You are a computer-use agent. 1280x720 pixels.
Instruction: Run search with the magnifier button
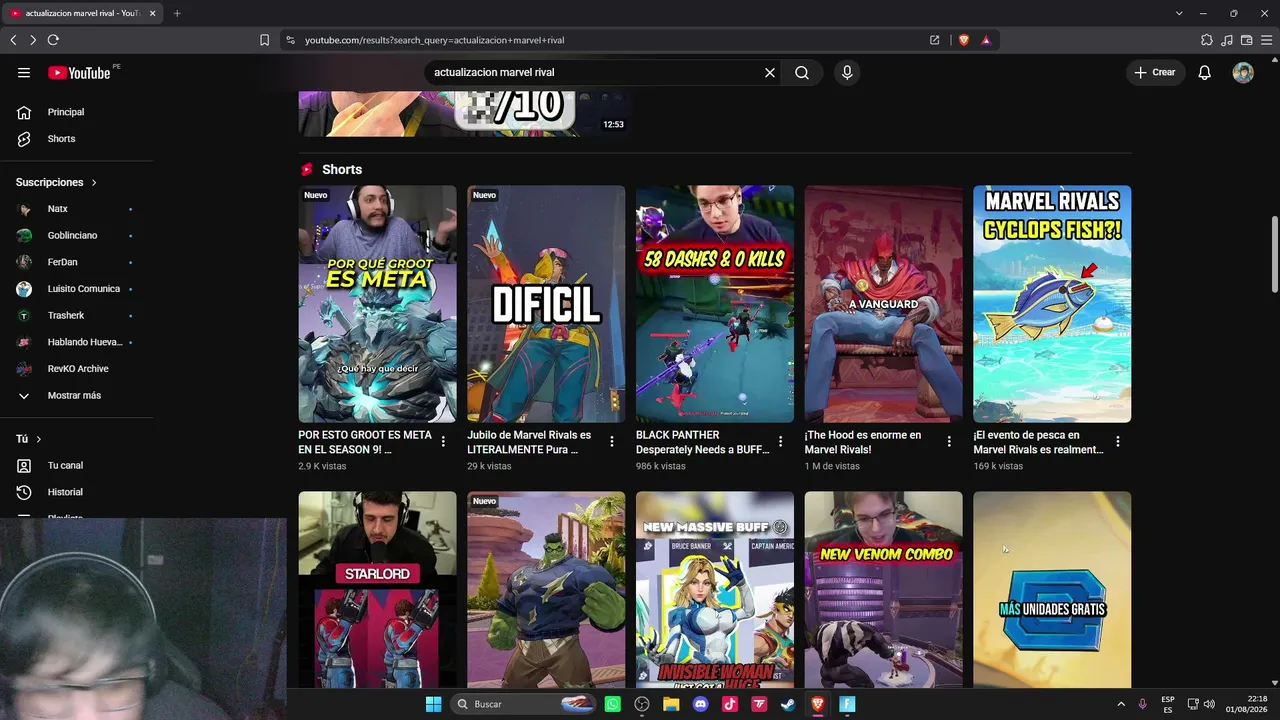[x=802, y=73]
